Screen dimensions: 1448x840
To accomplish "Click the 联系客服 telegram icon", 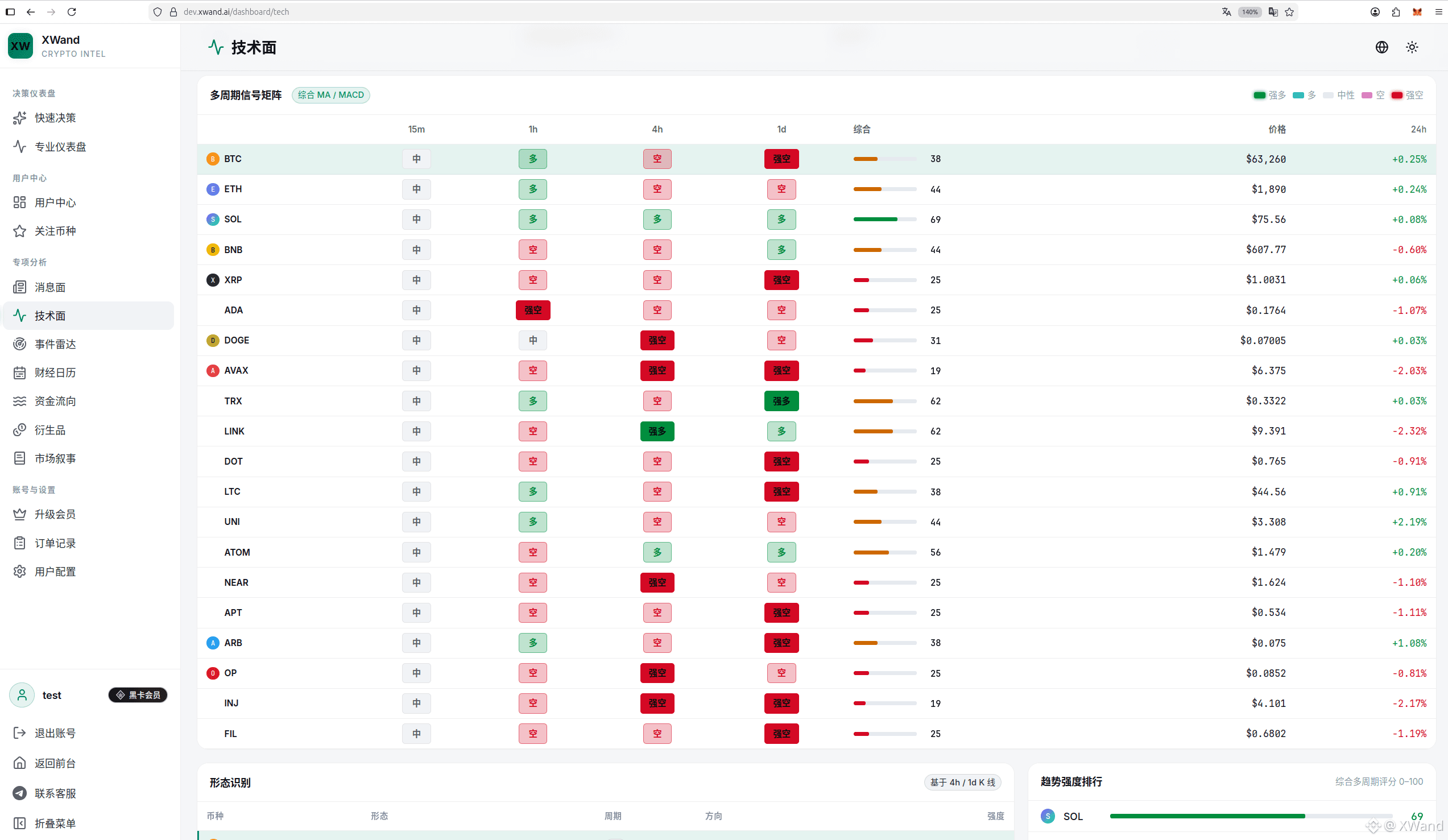I will point(19,793).
